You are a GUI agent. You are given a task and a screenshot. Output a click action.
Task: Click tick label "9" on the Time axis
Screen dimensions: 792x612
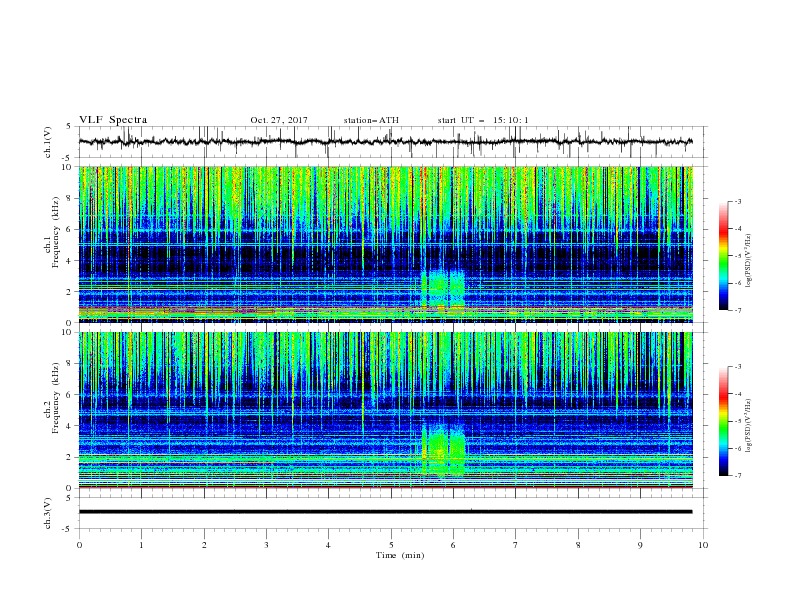(640, 545)
